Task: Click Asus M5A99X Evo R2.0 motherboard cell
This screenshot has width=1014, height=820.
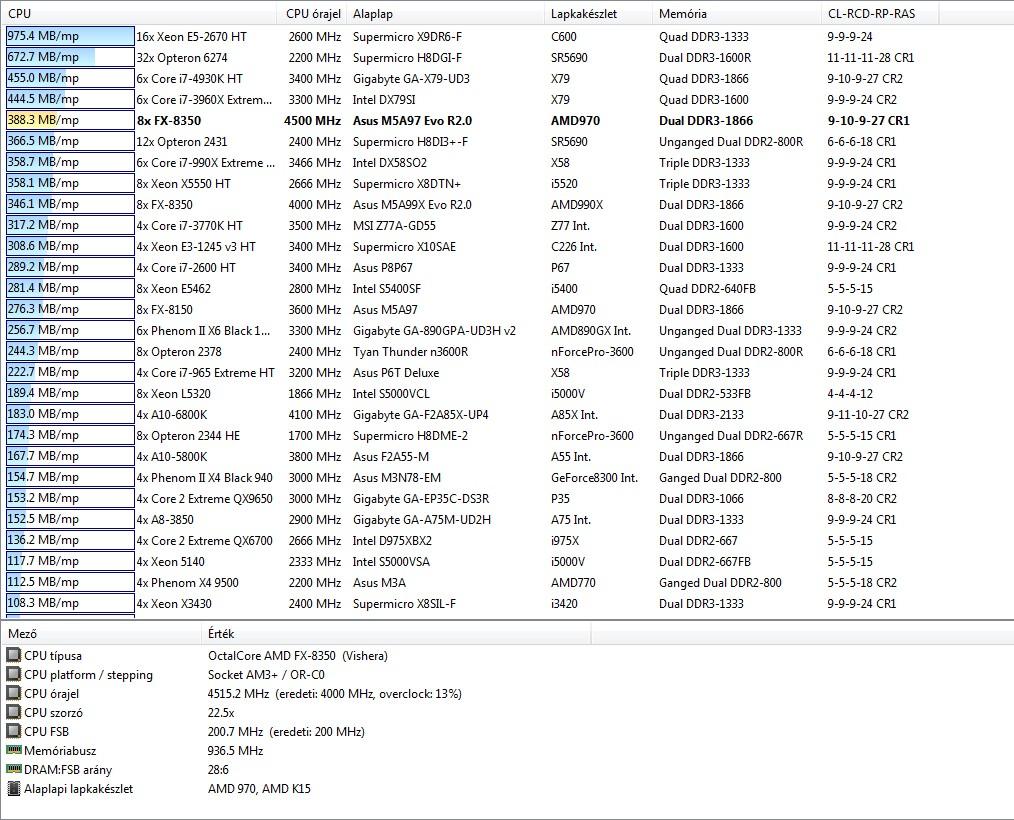Action: 412,205
